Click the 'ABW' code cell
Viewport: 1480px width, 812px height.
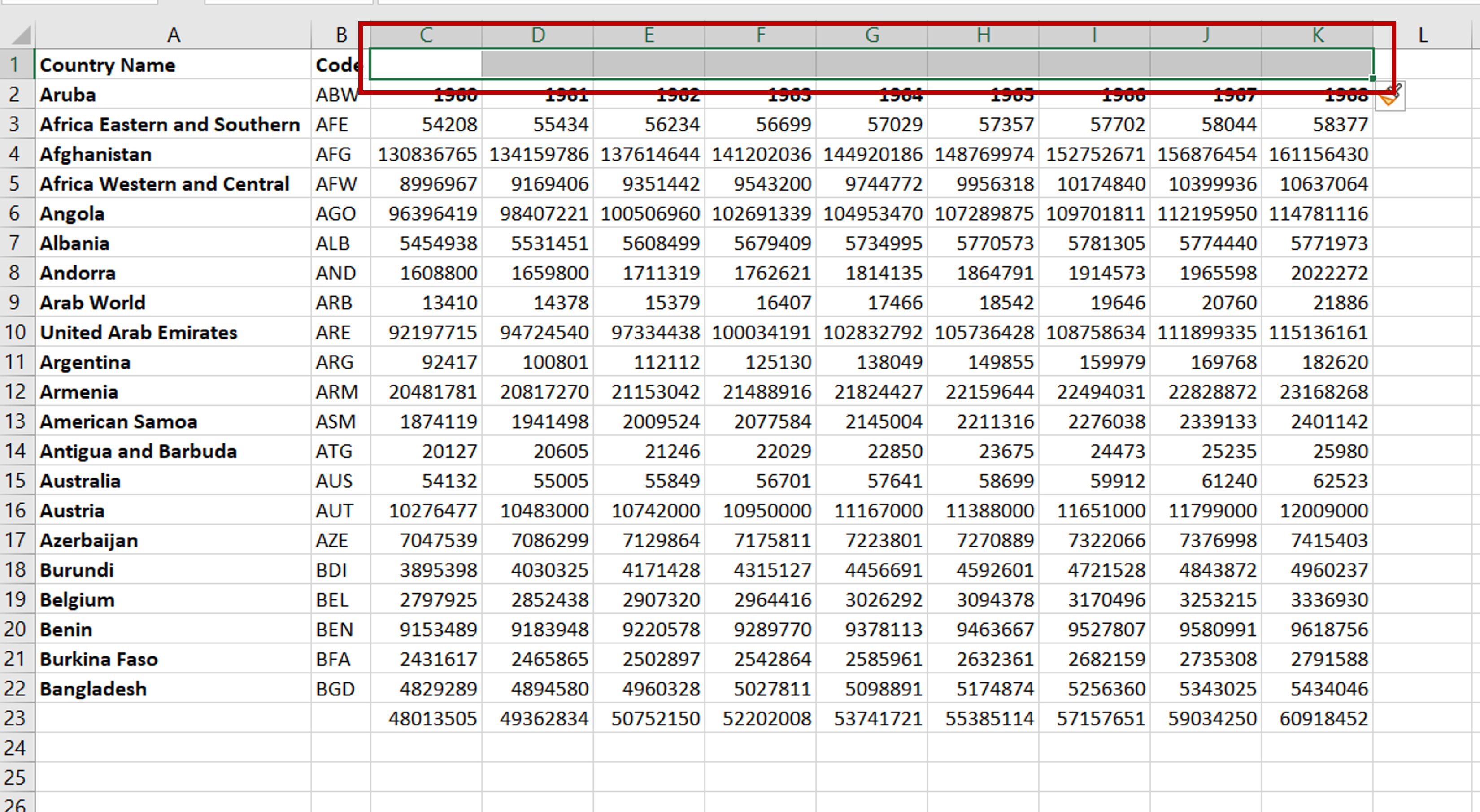341,94
